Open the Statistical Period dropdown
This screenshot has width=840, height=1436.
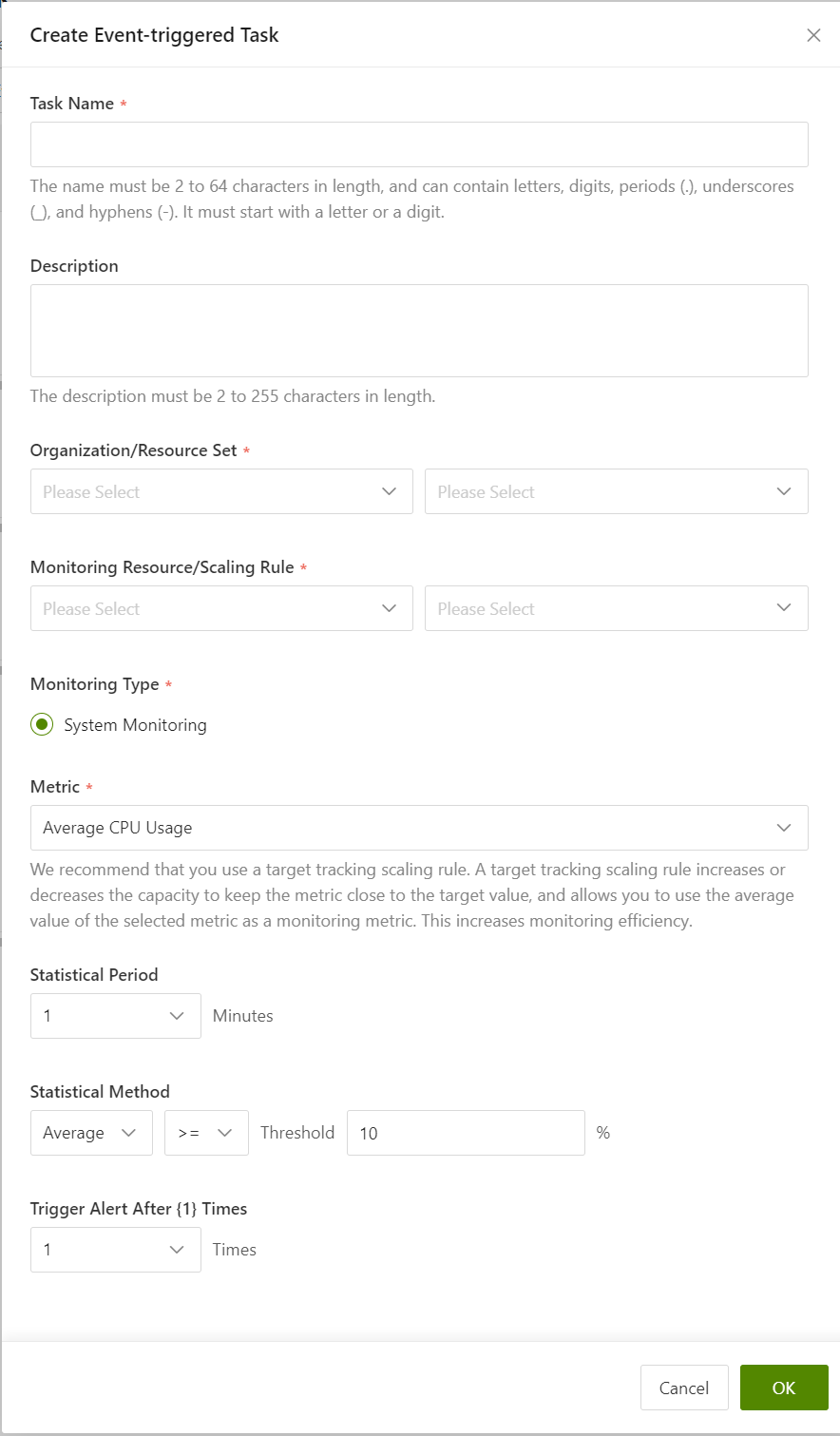[x=116, y=1016]
